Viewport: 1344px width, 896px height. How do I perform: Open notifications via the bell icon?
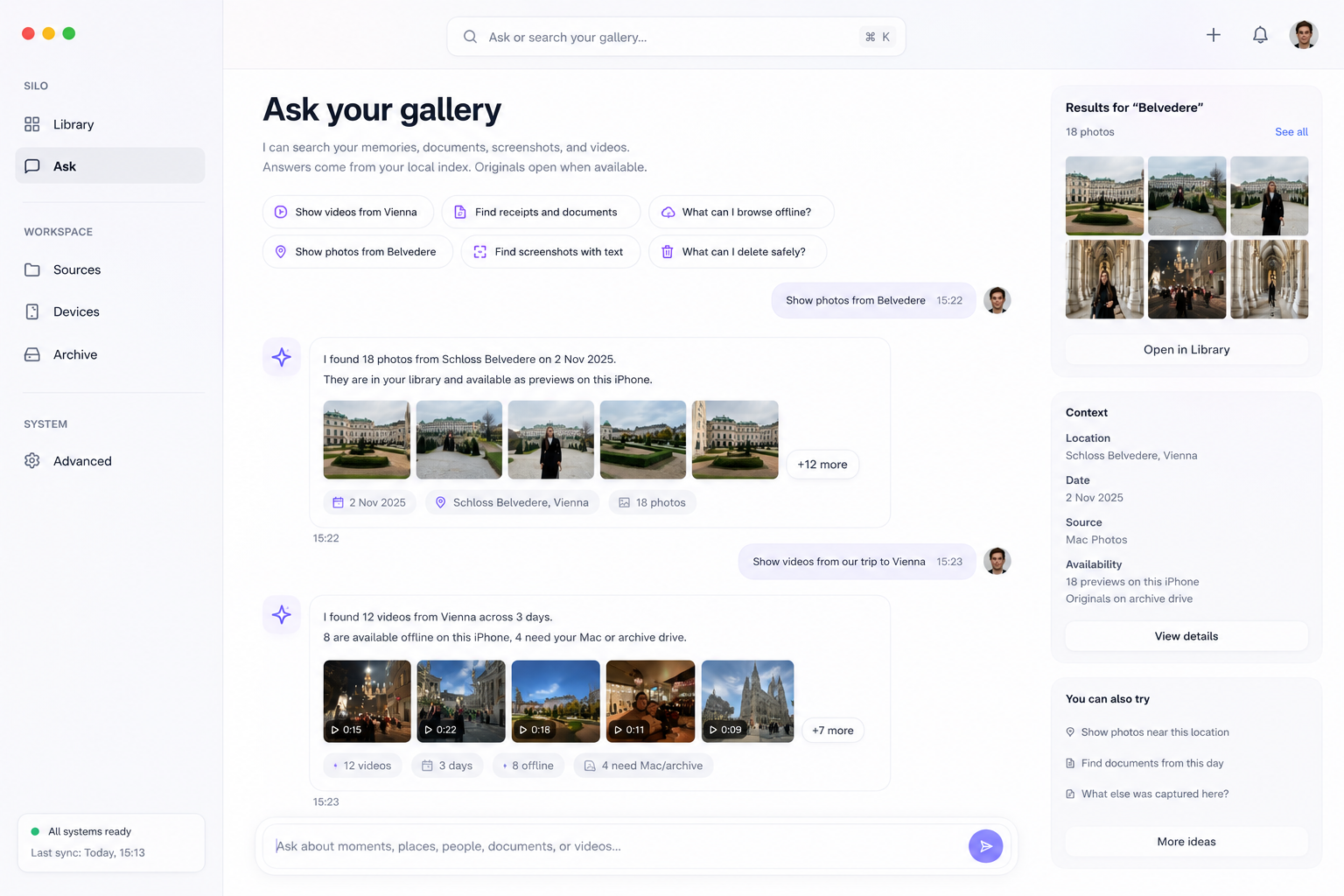pyautogui.click(x=1260, y=35)
